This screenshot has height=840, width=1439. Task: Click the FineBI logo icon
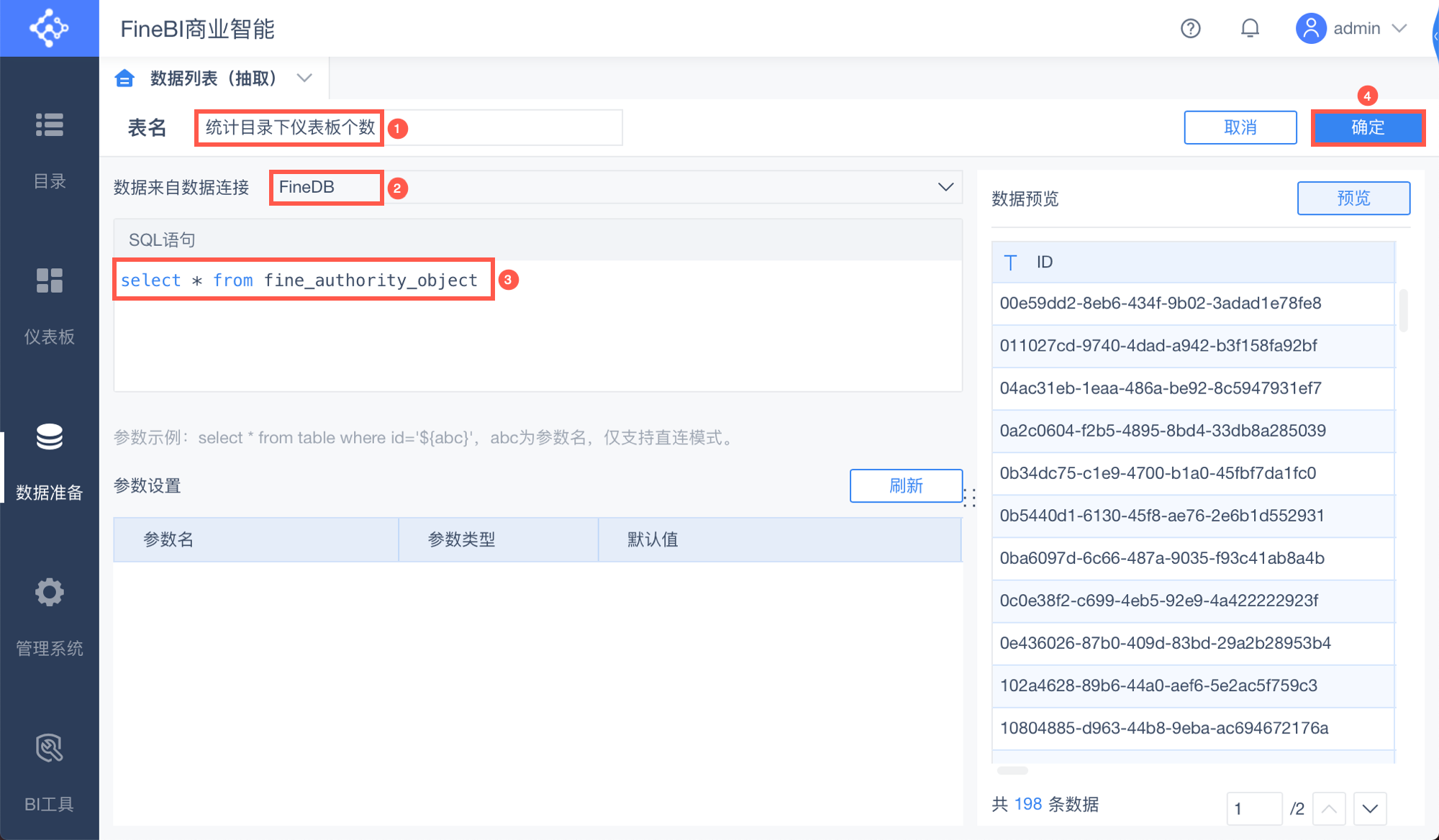pyautogui.click(x=49, y=28)
